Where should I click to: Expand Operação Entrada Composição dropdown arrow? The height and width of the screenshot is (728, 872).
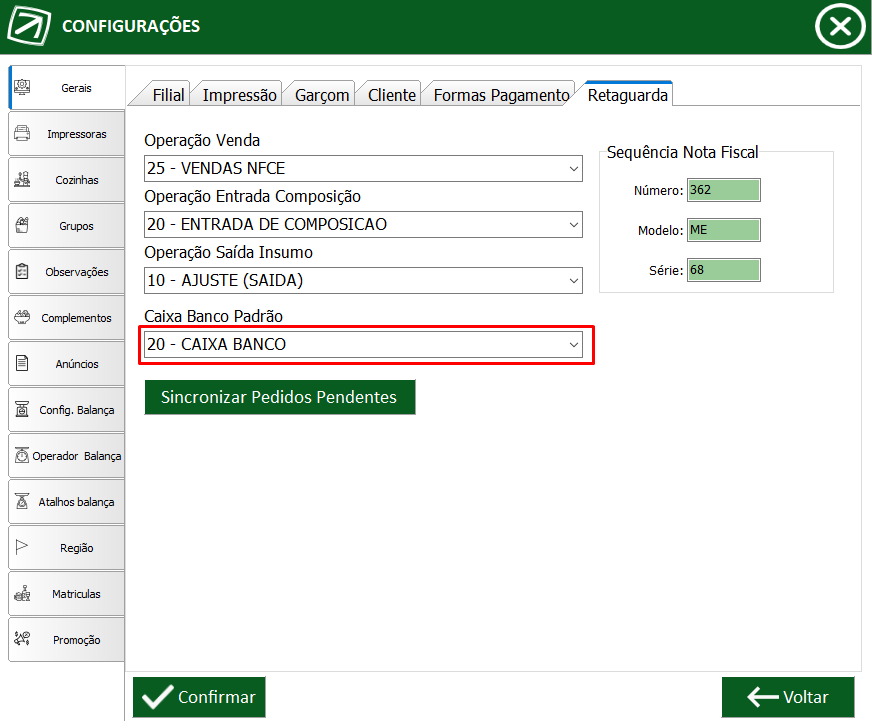pyautogui.click(x=573, y=225)
